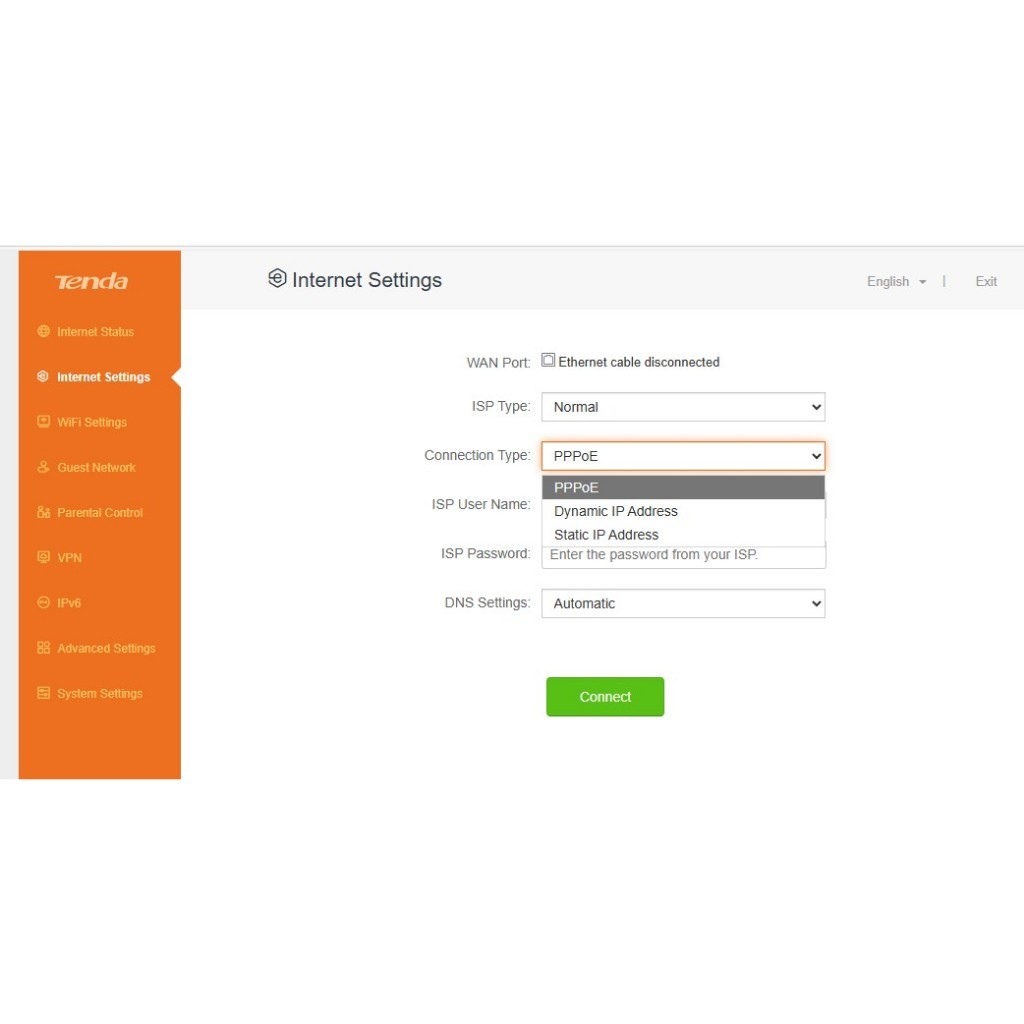This screenshot has height=1024, width=1024.
Task: Select the PPPoE option in list
Action: [x=577, y=487]
